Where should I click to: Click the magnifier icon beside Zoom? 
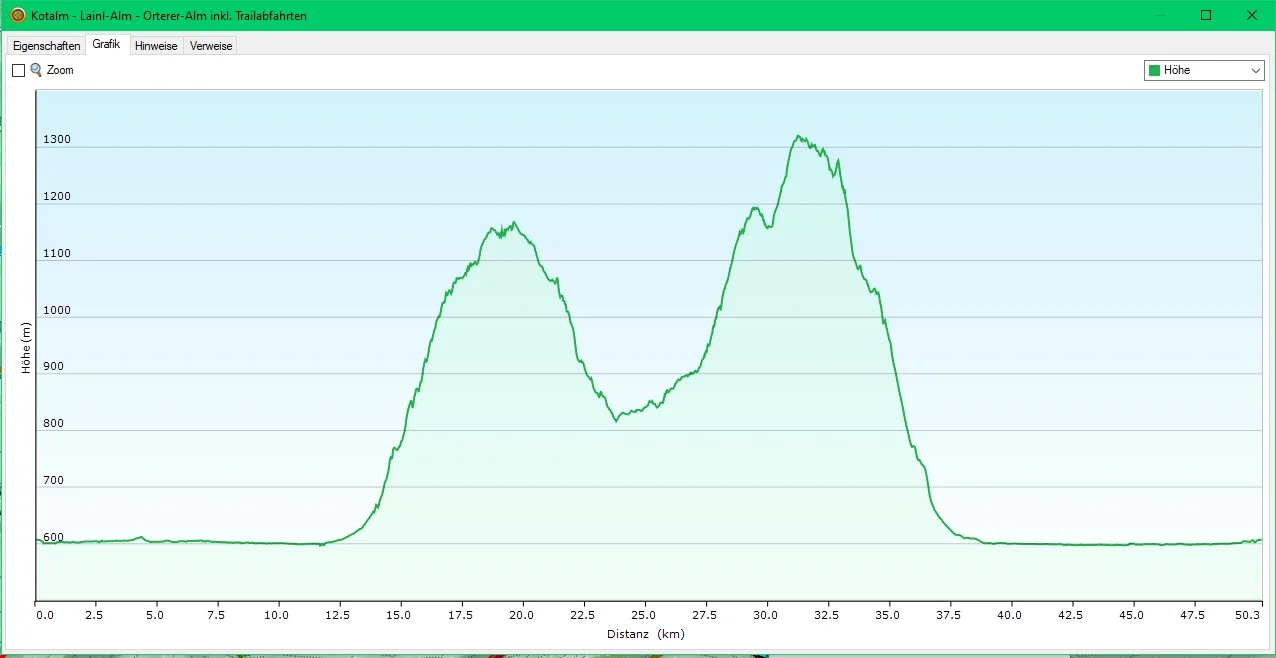point(37,70)
